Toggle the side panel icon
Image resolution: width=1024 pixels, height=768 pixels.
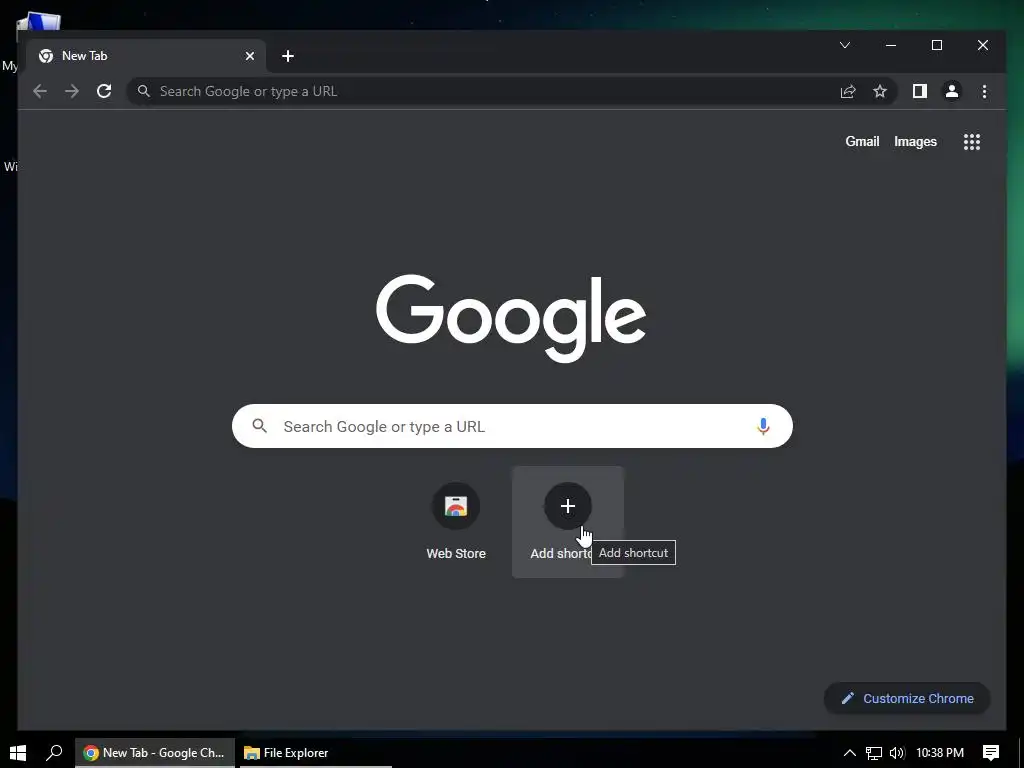[x=920, y=91]
